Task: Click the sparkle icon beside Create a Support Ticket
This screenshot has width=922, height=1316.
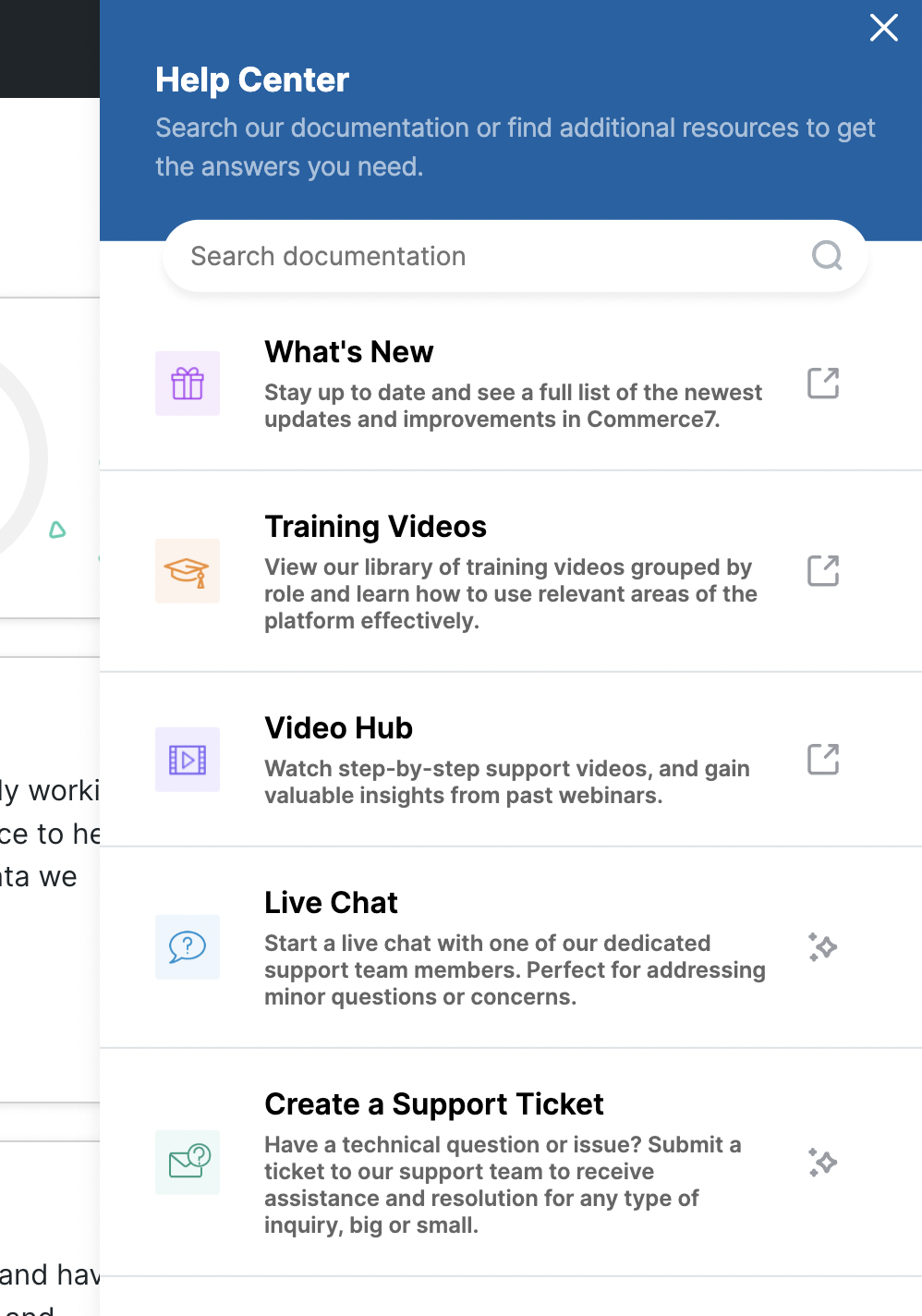Action: pyautogui.click(x=822, y=1163)
